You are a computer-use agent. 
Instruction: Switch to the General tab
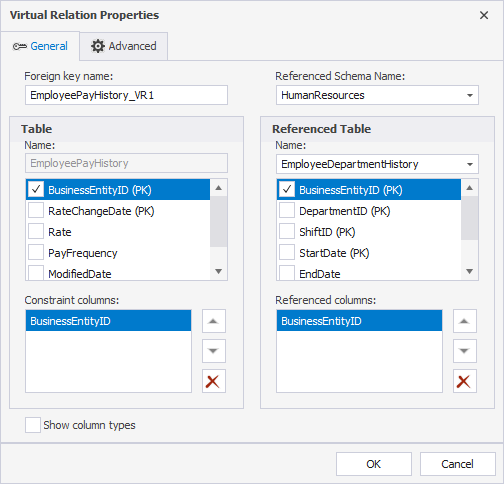(x=40, y=46)
